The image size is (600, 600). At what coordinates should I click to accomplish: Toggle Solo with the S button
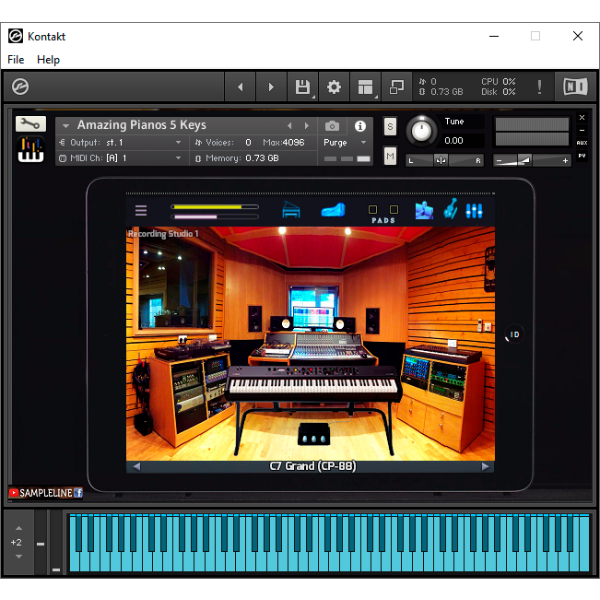(x=390, y=126)
